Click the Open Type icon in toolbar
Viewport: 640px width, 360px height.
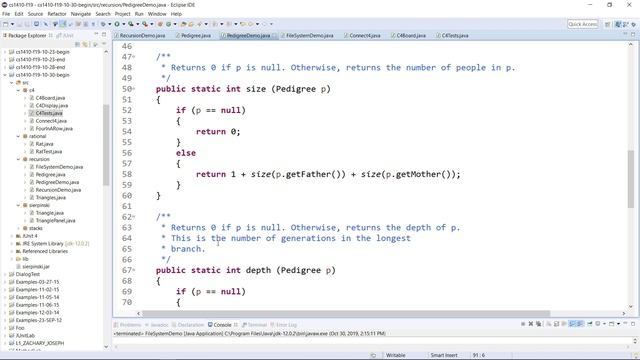(183, 24)
